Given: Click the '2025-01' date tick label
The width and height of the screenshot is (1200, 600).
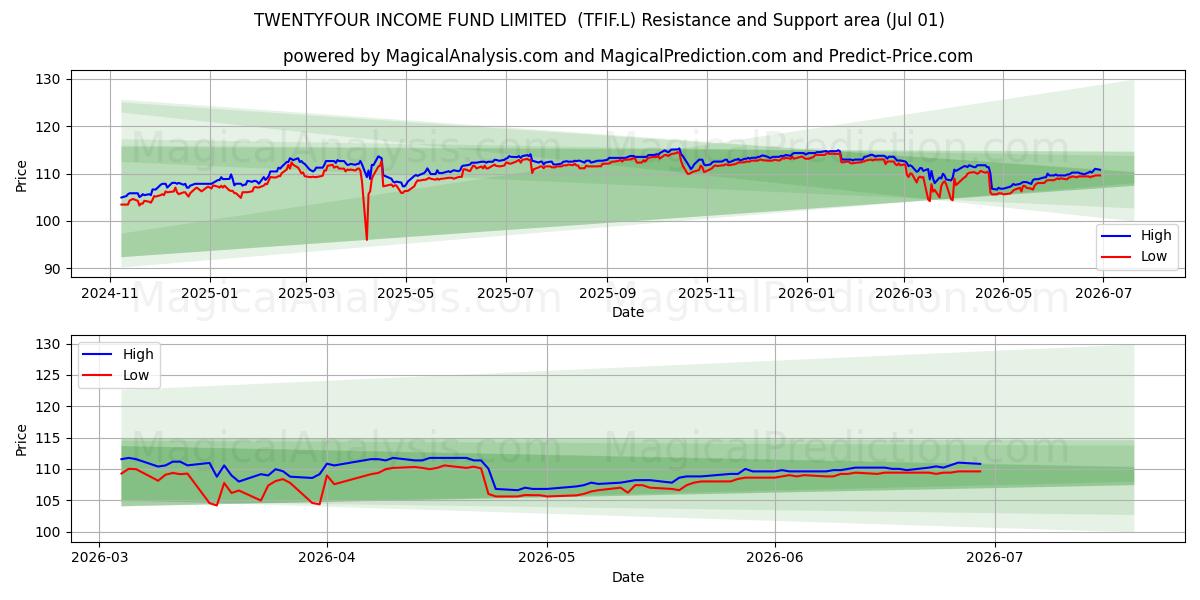Looking at the screenshot, I should [210, 293].
